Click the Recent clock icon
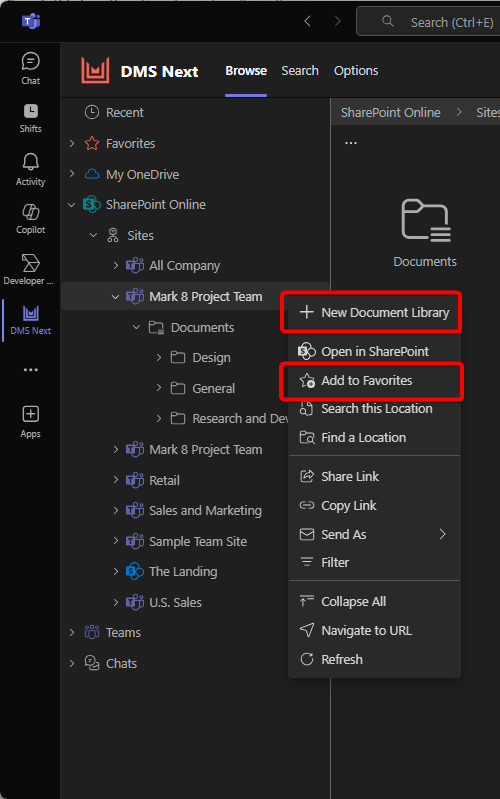The image size is (500, 799). (x=92, y=112)
